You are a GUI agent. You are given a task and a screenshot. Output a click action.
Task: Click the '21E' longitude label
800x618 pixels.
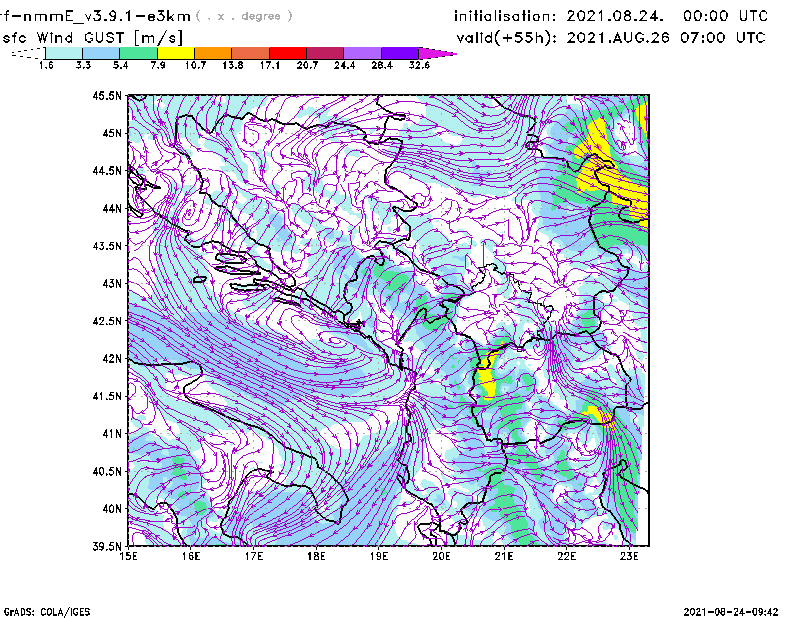pyautogui.click(x=504, y=556)
